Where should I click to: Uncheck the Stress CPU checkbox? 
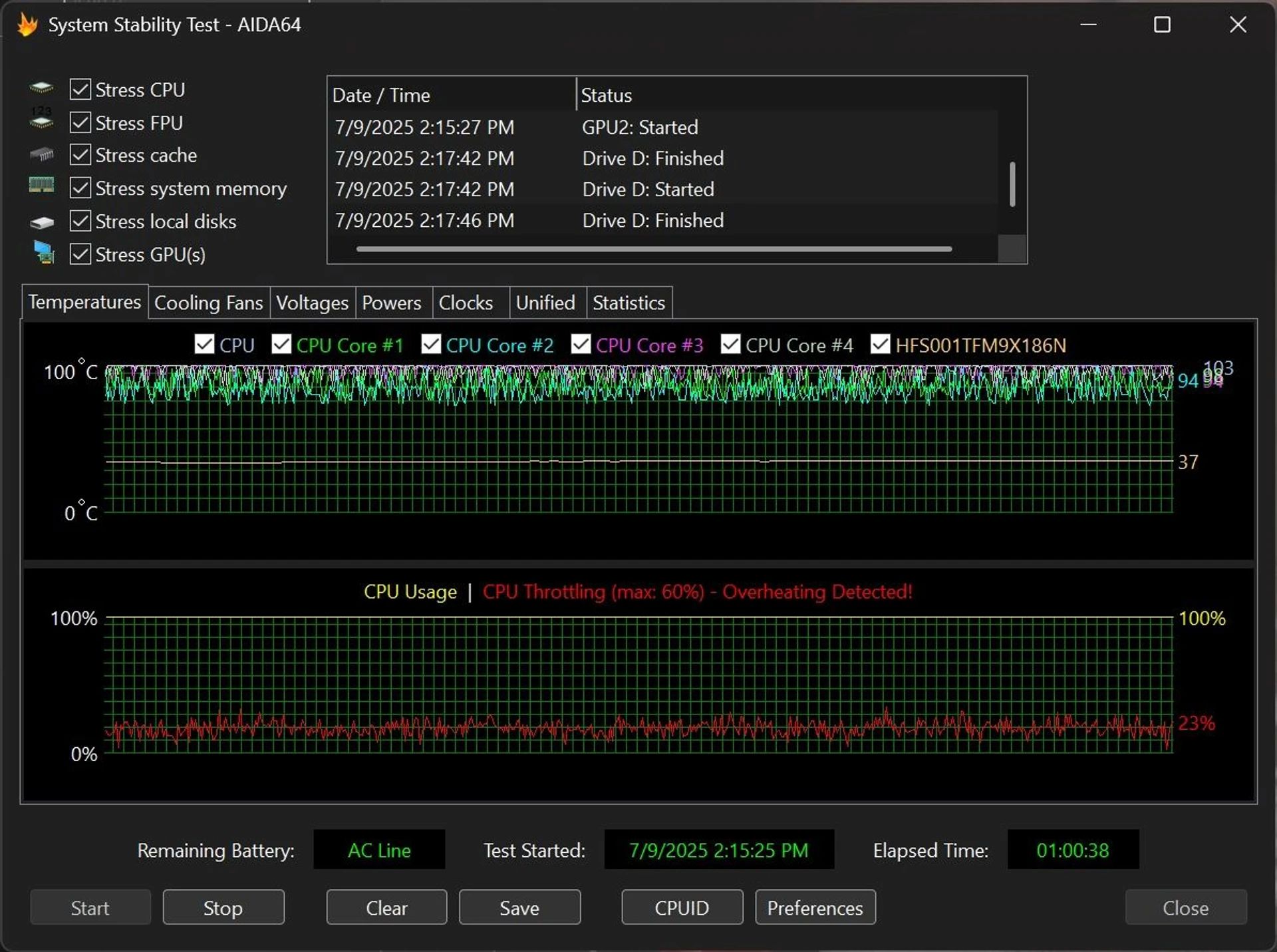80,89
